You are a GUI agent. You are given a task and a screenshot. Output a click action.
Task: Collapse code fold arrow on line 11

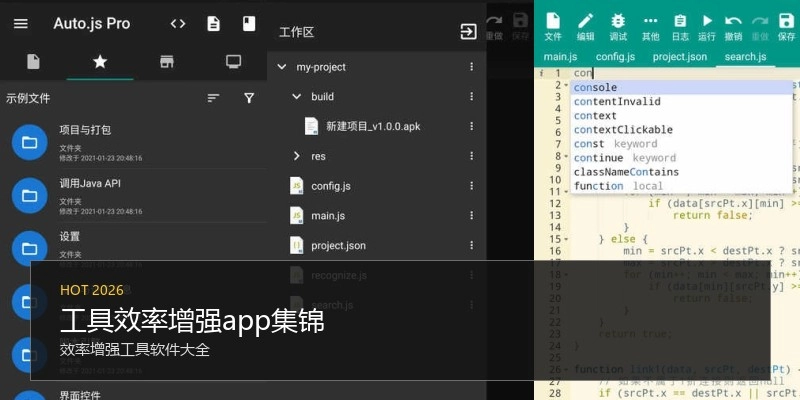point(566,192)
